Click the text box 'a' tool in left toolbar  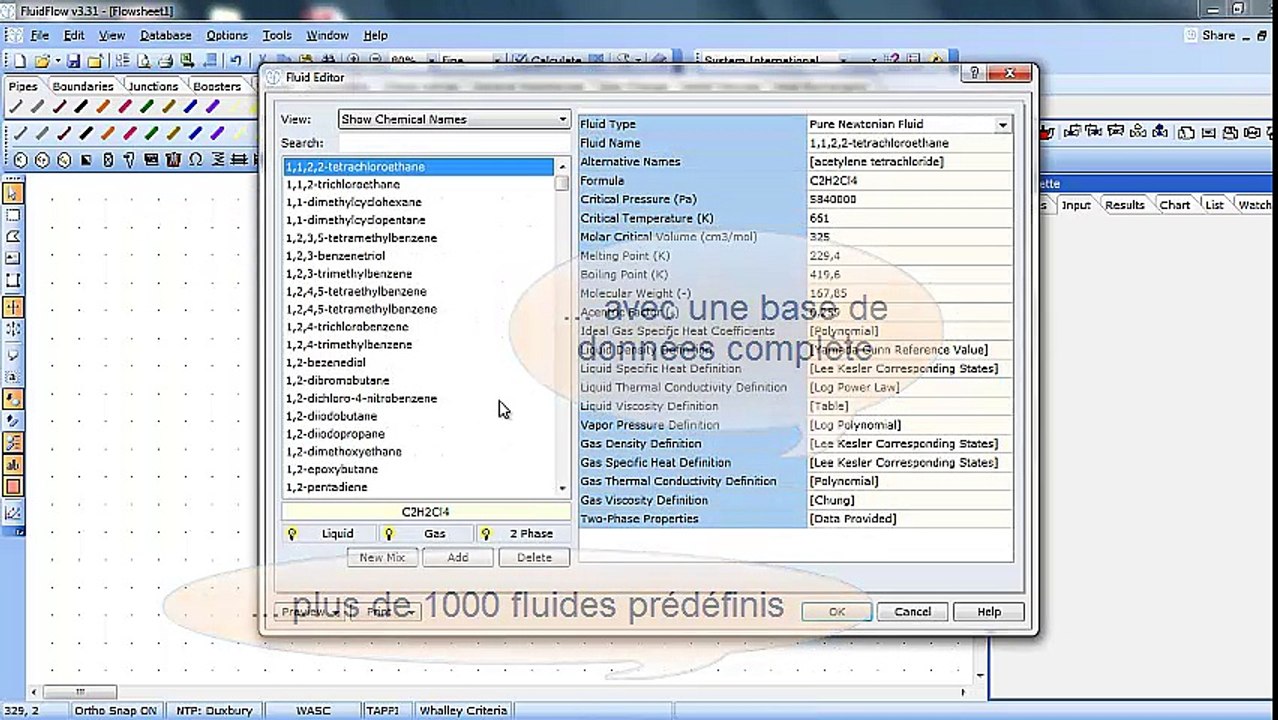pos(13,377)
